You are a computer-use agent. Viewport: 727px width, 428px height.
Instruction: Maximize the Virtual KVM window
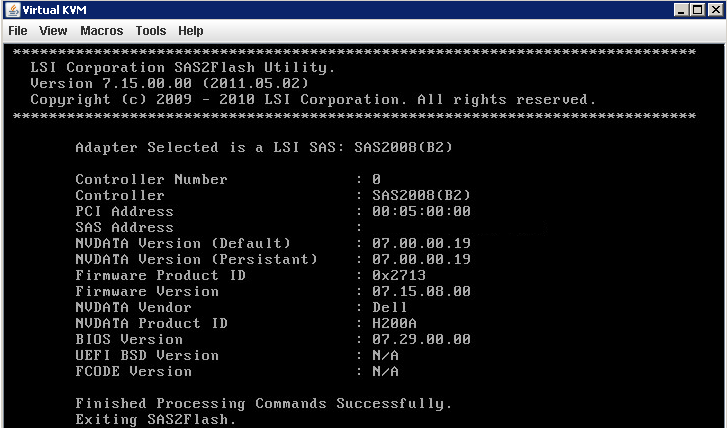click(699, 9)
